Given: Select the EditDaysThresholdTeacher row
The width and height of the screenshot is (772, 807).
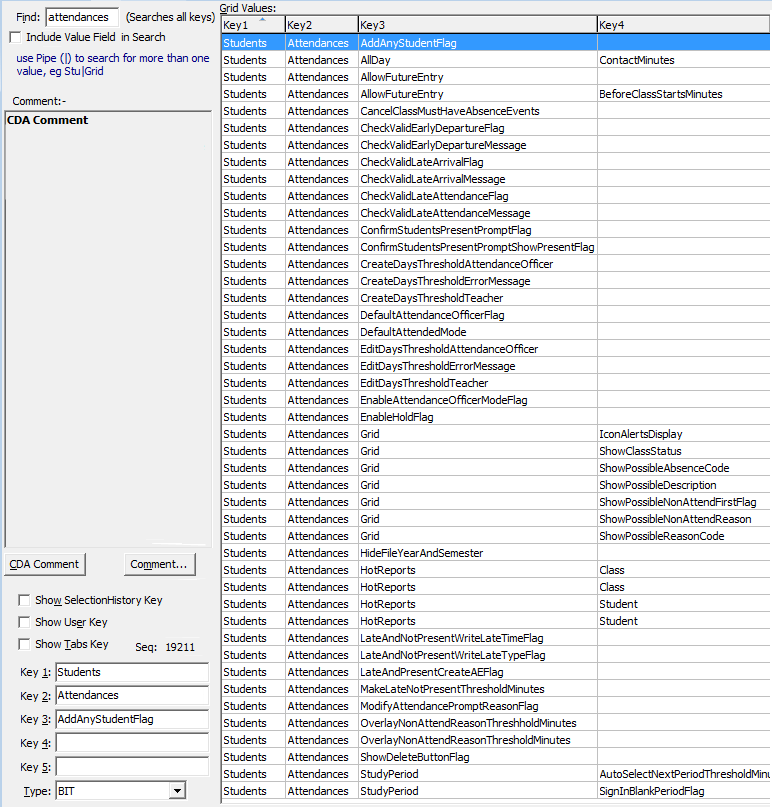Looking at the screenshot, I should pyautogui.click(x=496, y=382).
